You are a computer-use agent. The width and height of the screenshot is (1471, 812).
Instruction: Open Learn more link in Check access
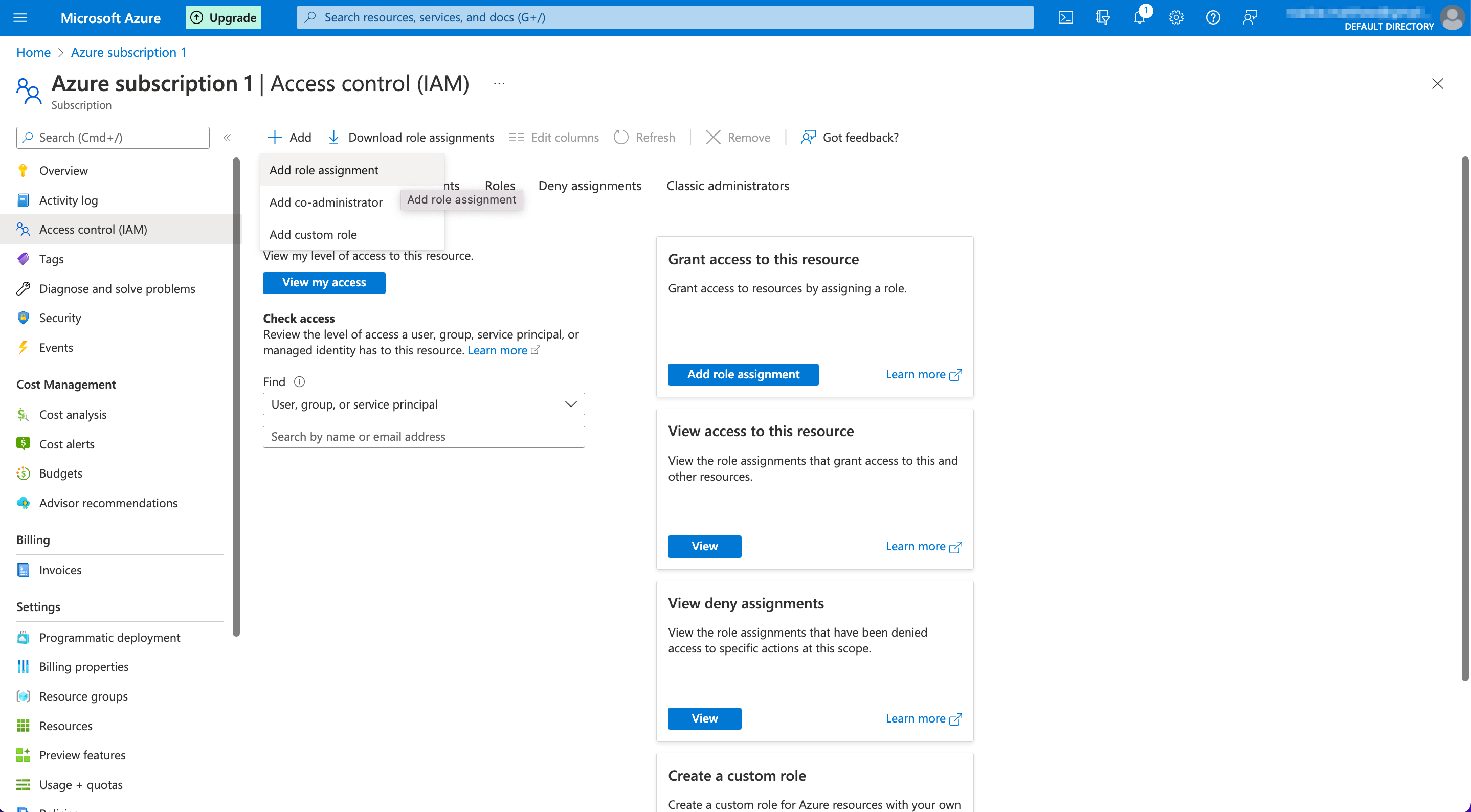497,350
